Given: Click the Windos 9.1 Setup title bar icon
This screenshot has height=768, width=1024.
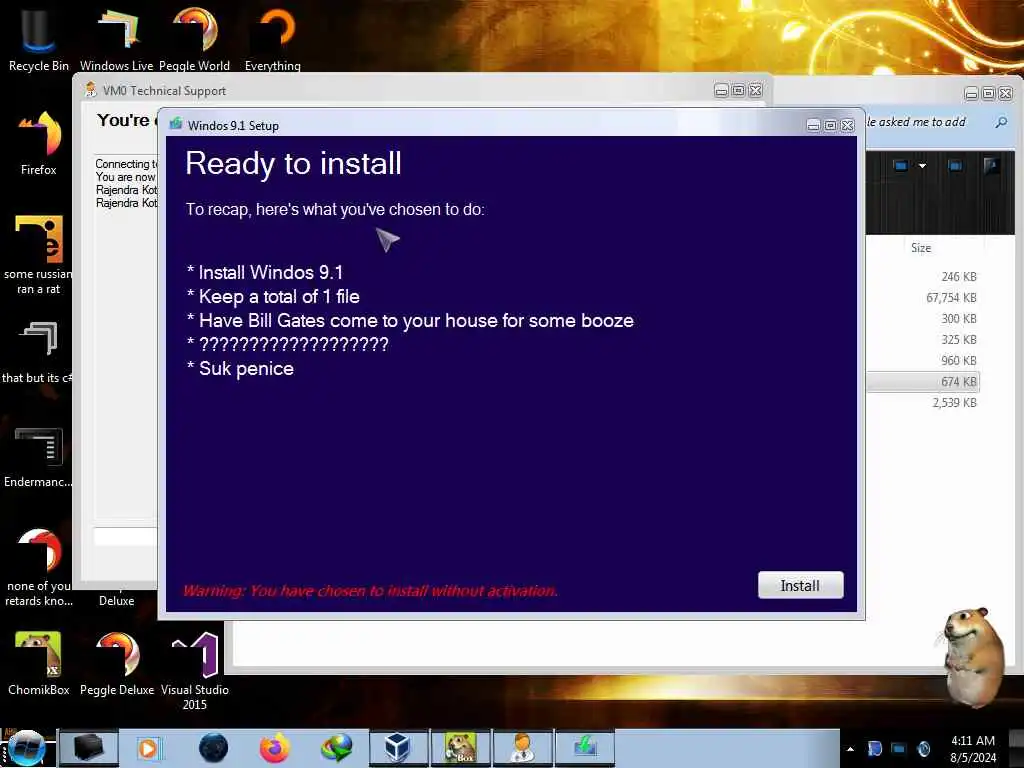Looking at the screenshot, I should (x=176, y=124).
